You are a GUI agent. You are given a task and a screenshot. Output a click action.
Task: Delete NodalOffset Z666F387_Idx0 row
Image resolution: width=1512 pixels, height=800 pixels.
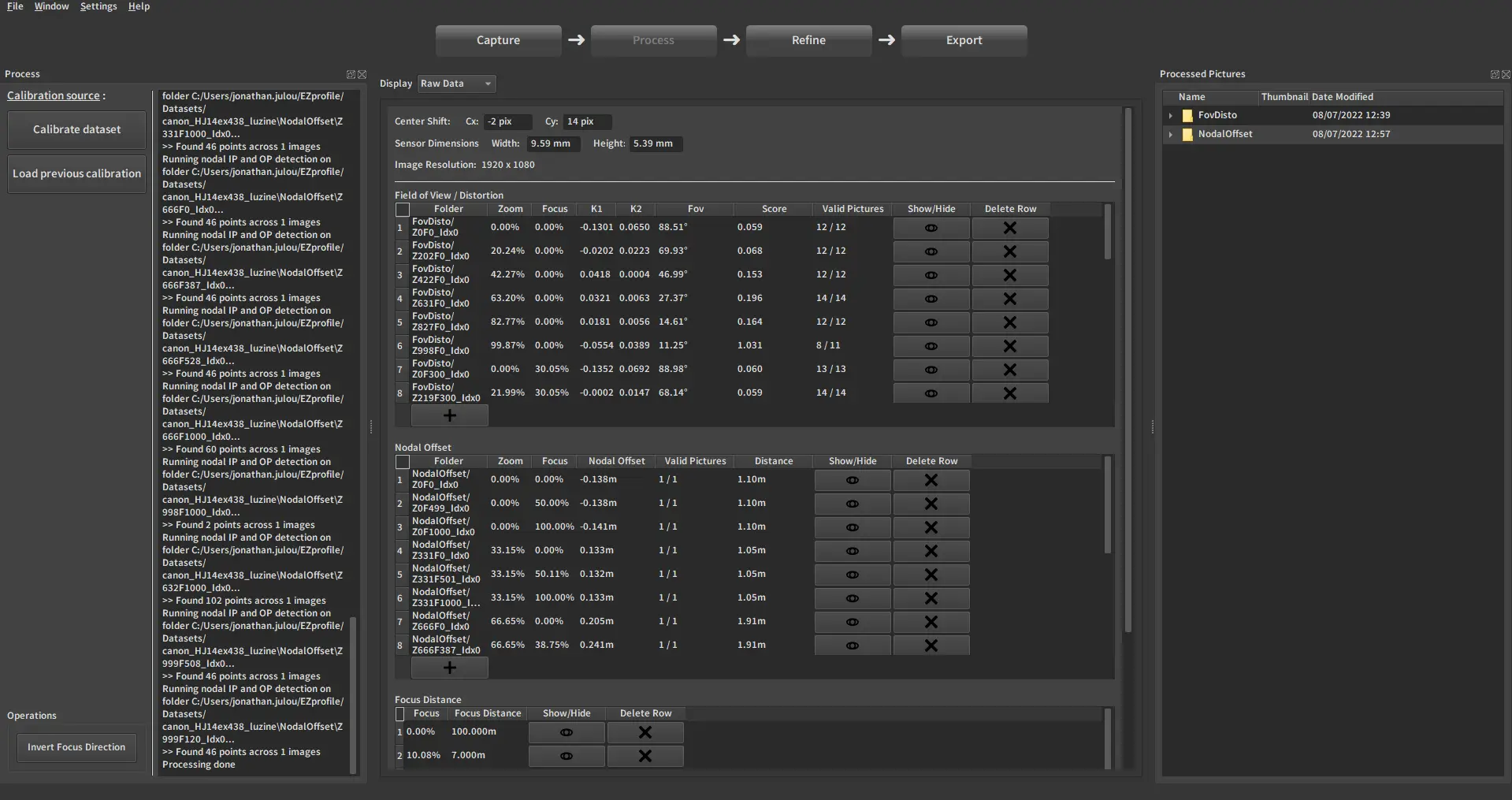pyautogui.click(x=931, y=646)
